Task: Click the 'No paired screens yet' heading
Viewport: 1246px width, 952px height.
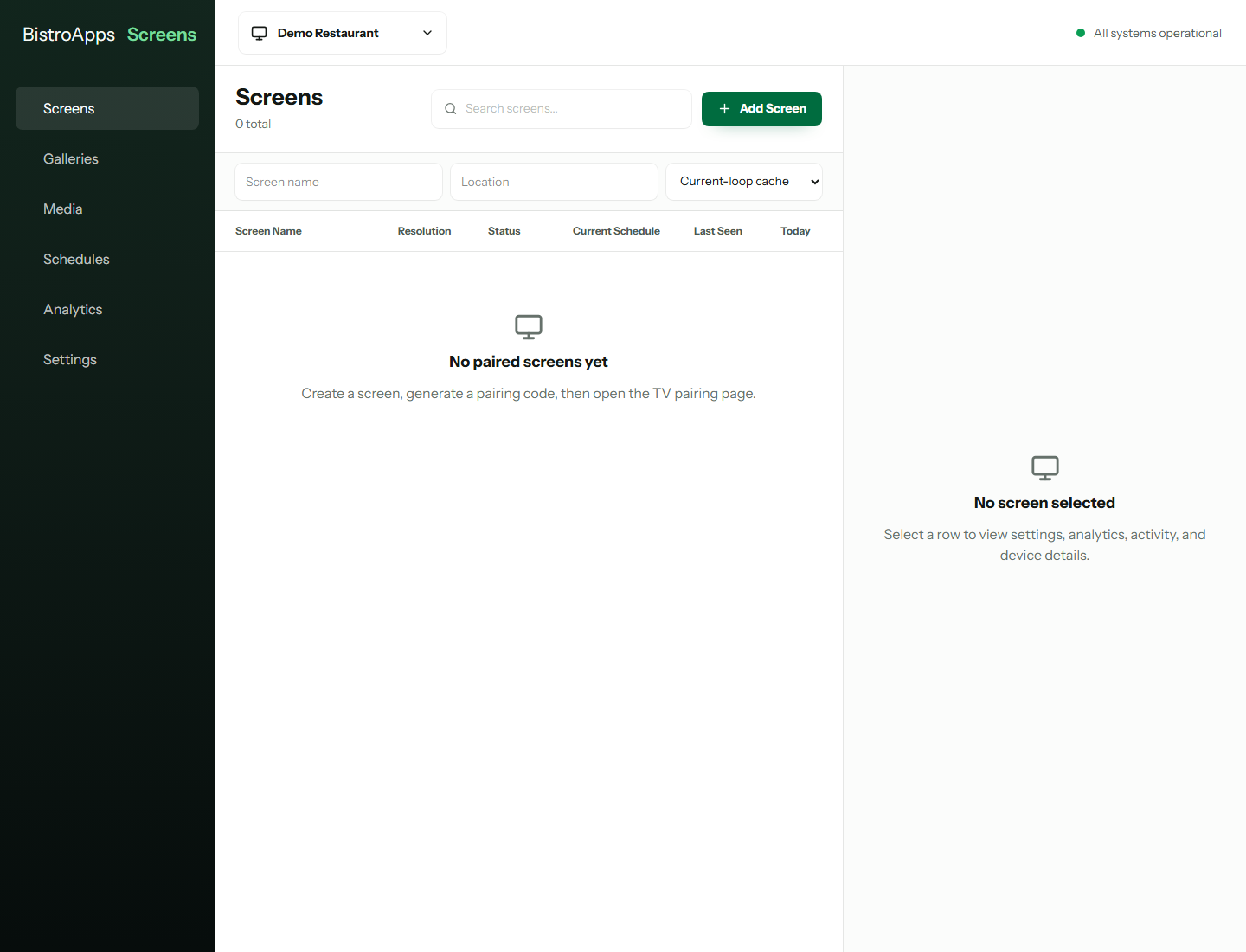Action: click(x=529, y=362)
